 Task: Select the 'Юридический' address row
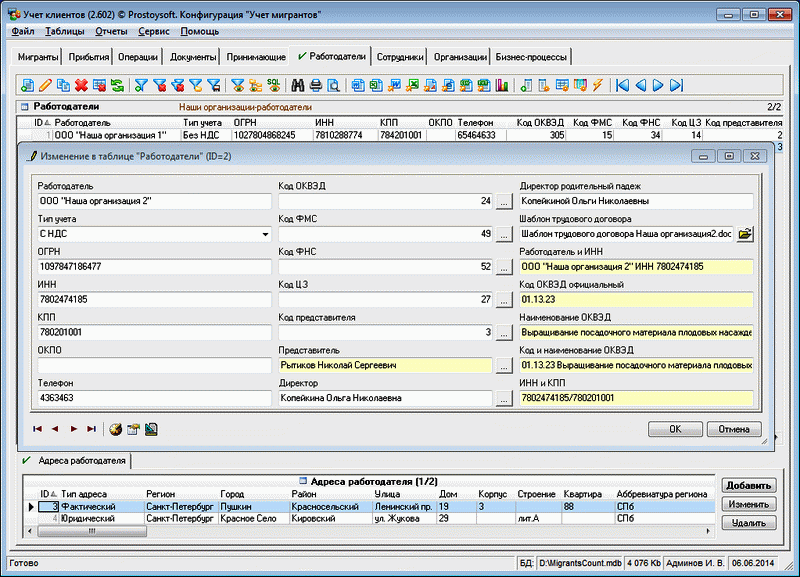pos(88,518)
